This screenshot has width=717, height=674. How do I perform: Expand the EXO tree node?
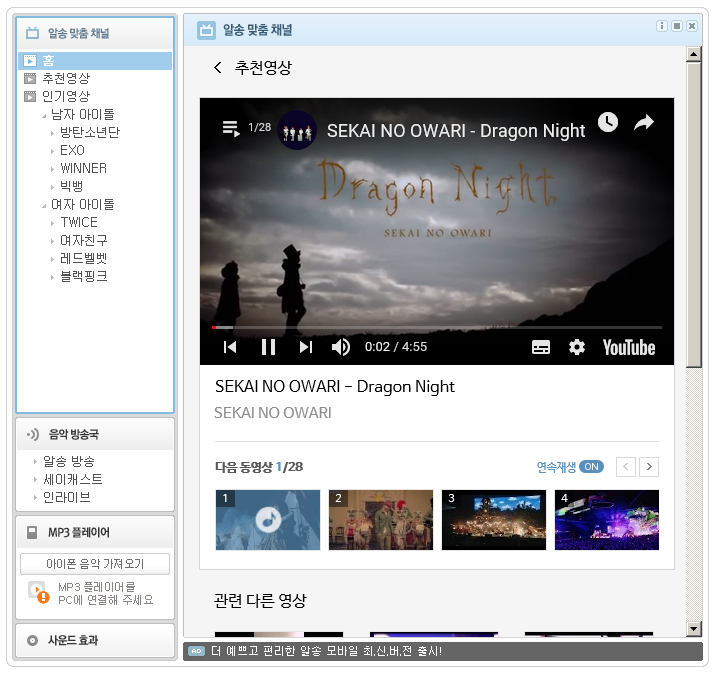(52, 151)
